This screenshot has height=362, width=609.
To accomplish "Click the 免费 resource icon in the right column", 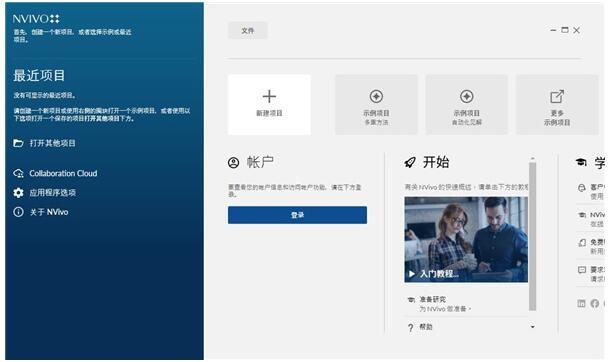I will pyautogui.click(x=582, y=243).
